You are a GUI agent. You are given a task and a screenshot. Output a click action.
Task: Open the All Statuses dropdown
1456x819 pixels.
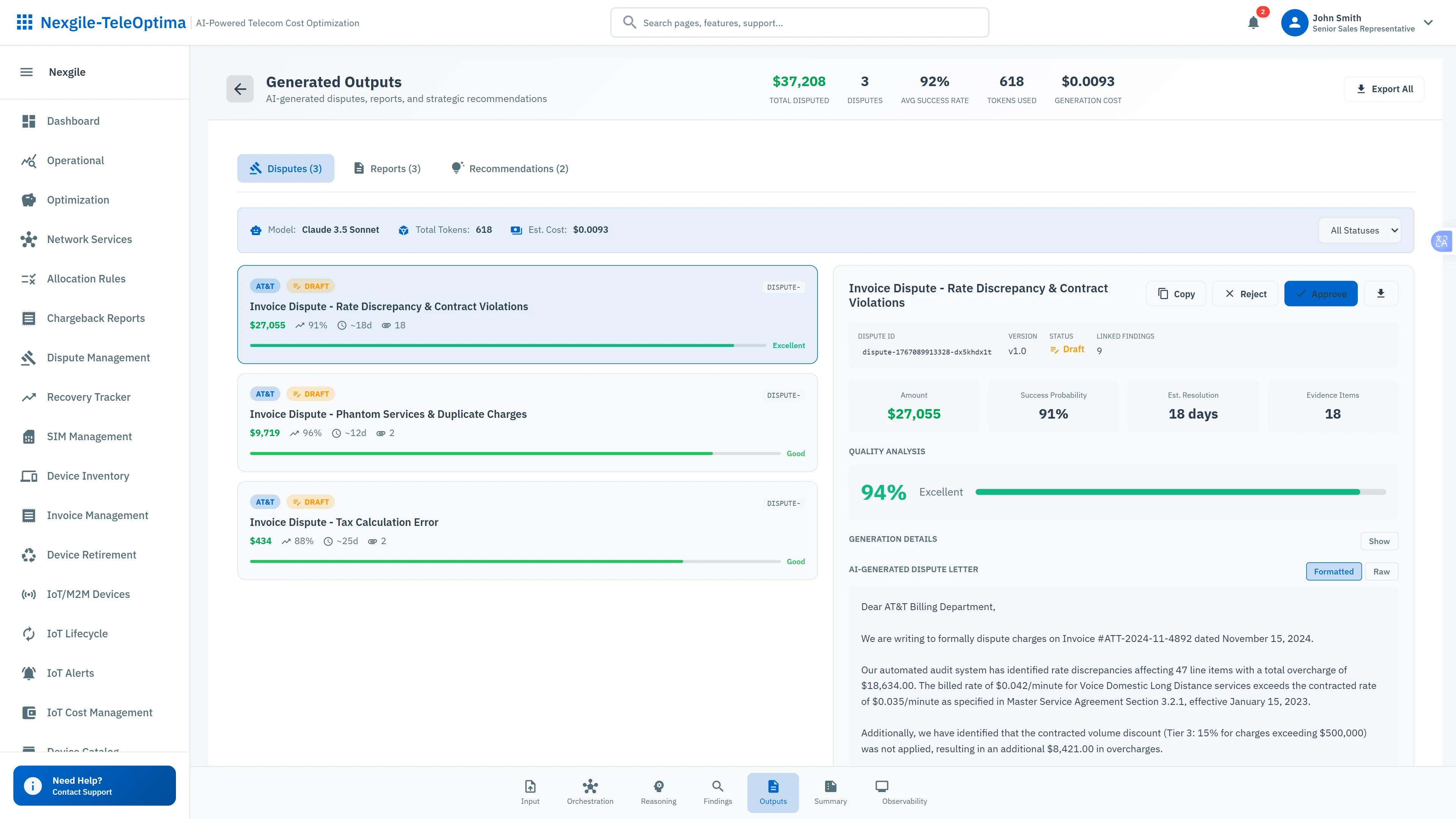point(1359,230)
